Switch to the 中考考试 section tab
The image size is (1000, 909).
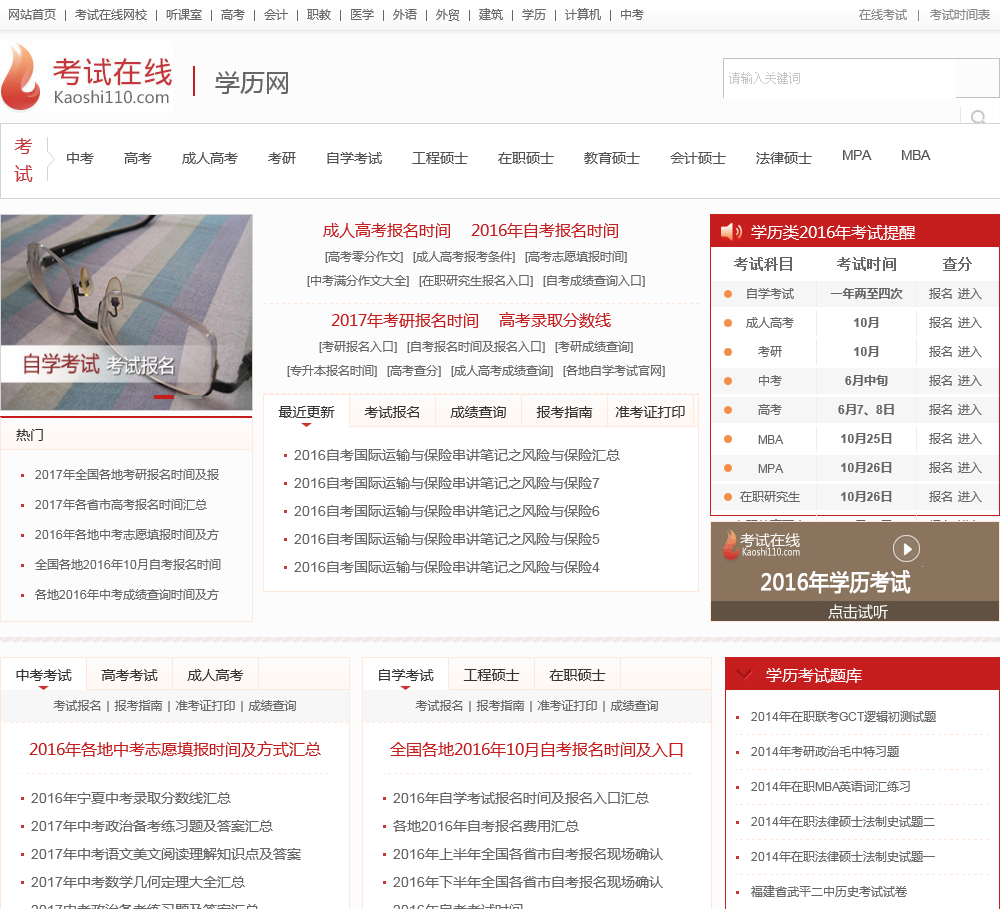pos(43,675)
